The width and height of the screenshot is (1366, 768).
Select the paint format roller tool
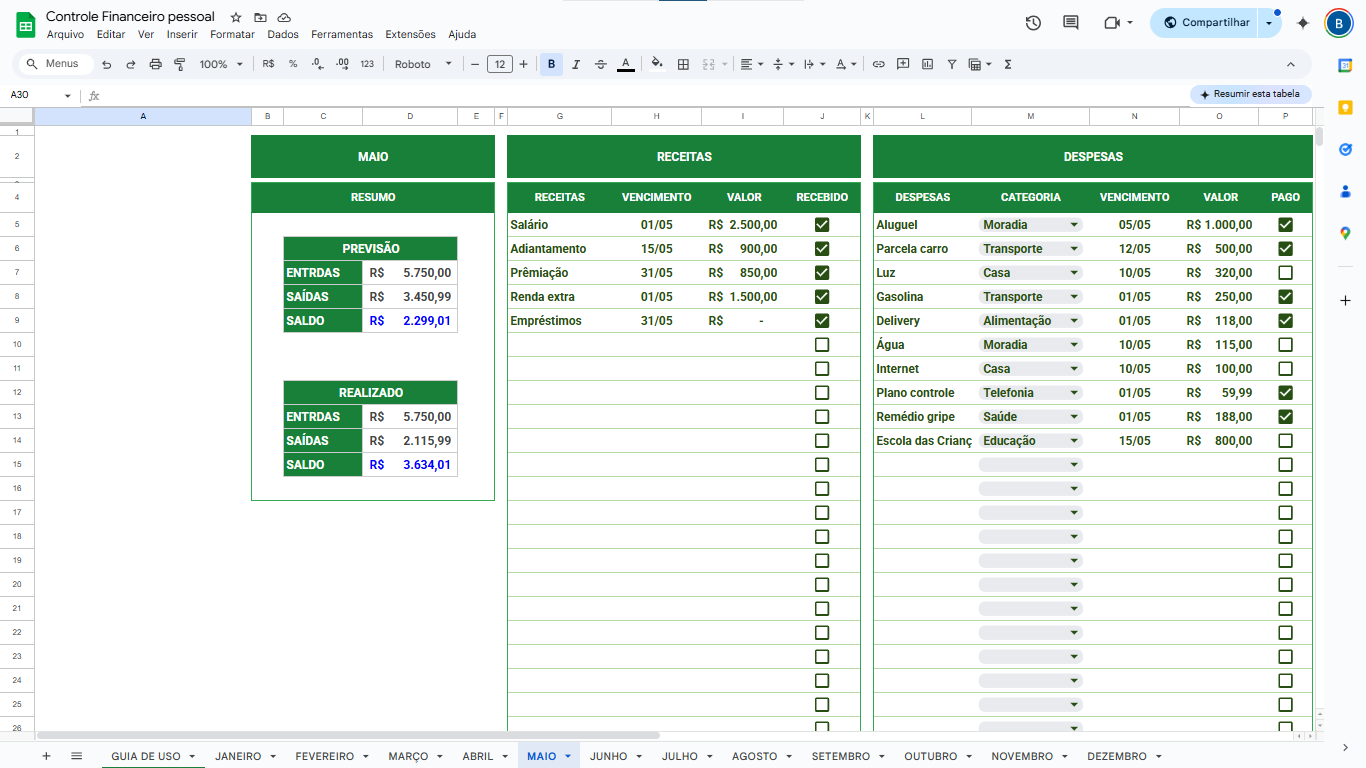[x=180, y=64]
